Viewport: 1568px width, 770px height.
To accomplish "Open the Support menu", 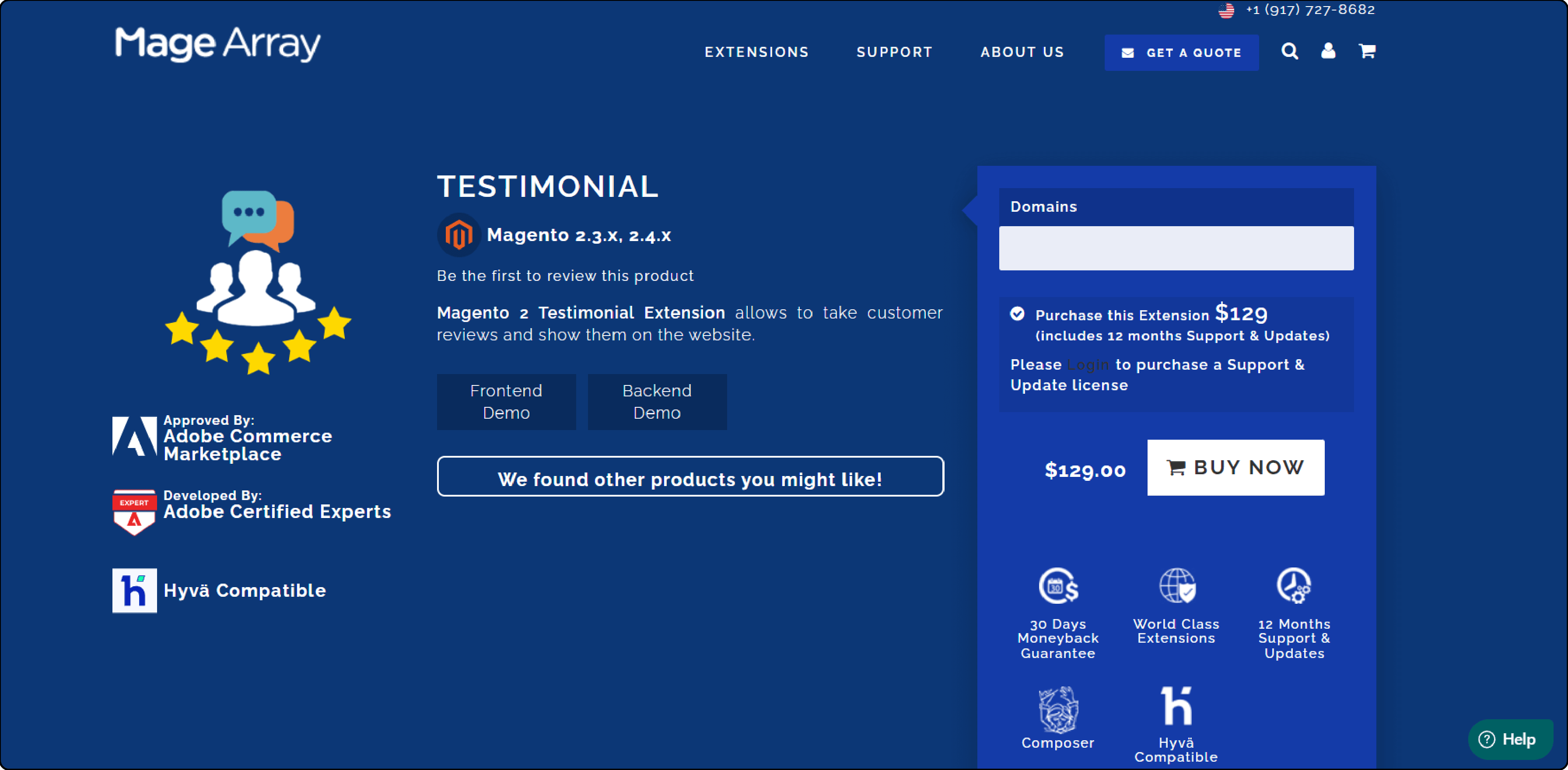I will tap(894, 52).
